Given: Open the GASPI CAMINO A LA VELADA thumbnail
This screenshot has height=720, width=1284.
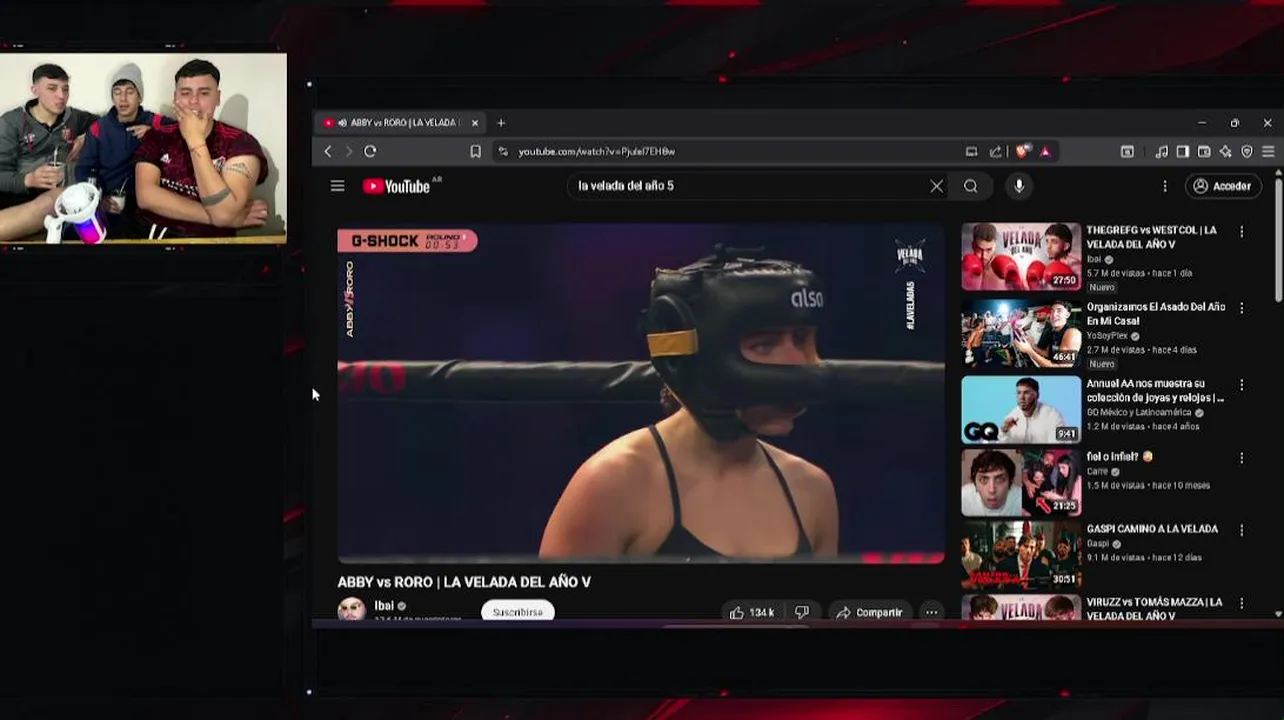Looking at the screenshot, I should point(1021,555).
